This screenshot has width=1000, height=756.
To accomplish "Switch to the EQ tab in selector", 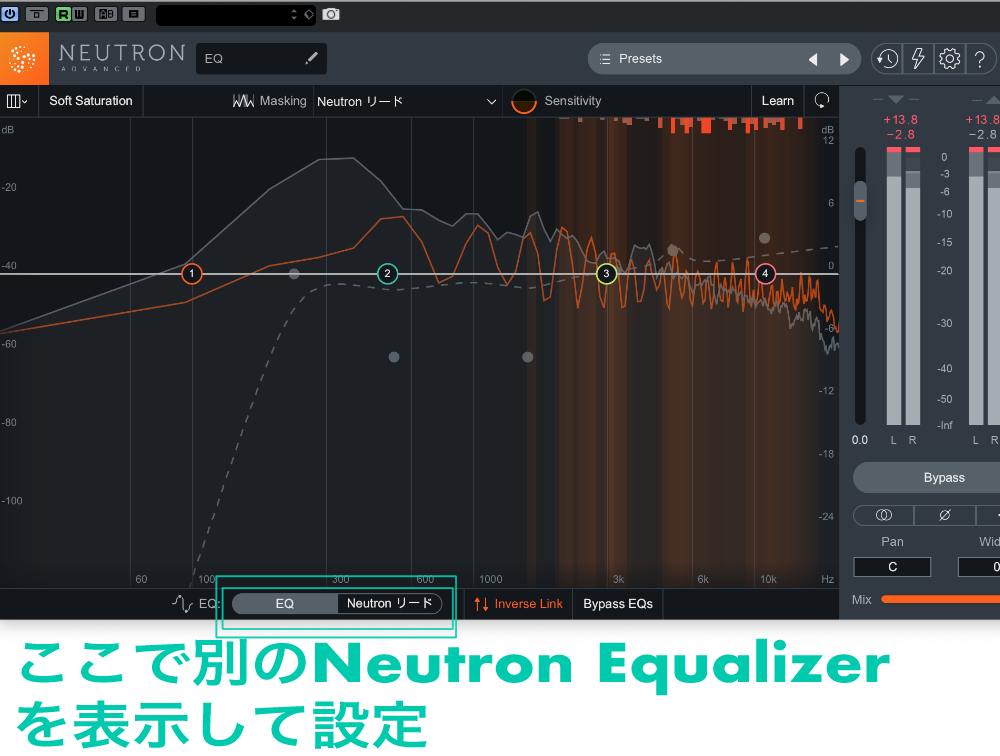I will (x=284, y=604).
